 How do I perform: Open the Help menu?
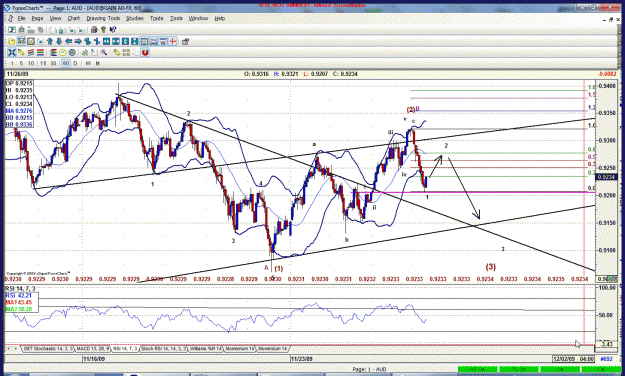[220, 18]
